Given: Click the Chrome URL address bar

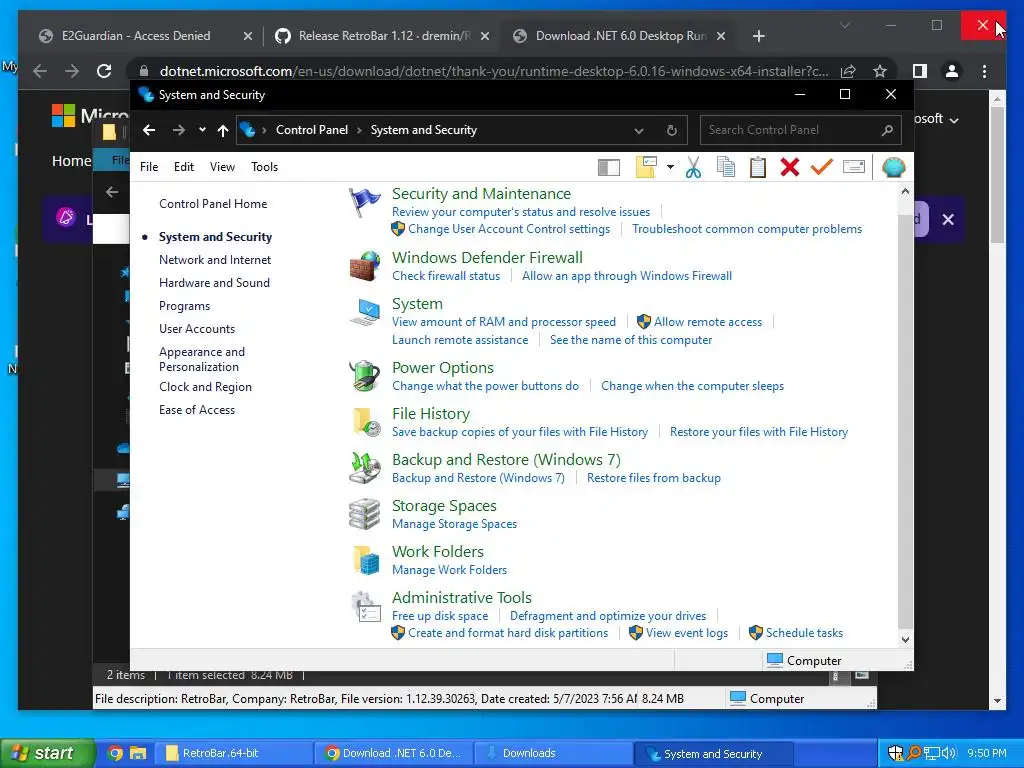Looking at the screenshot, I should pyautogui.click(x=493, y=71).
